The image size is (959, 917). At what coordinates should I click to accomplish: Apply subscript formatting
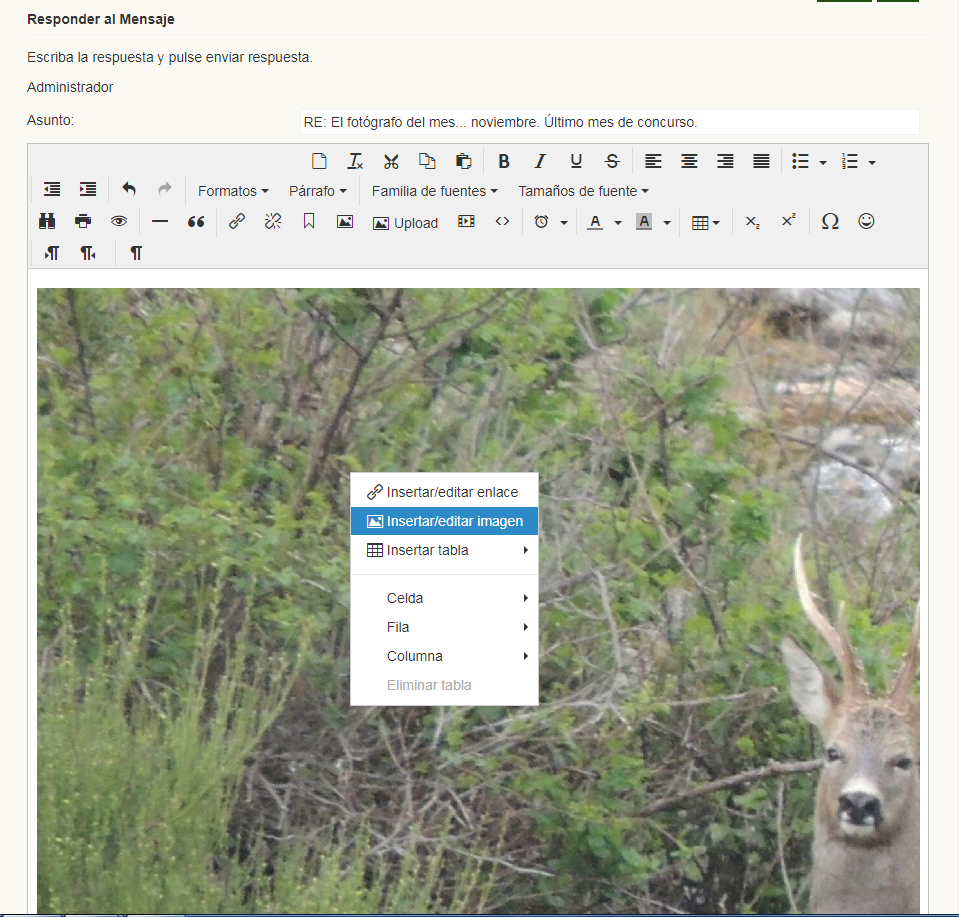pyautogui.click(x=752, y=221)
